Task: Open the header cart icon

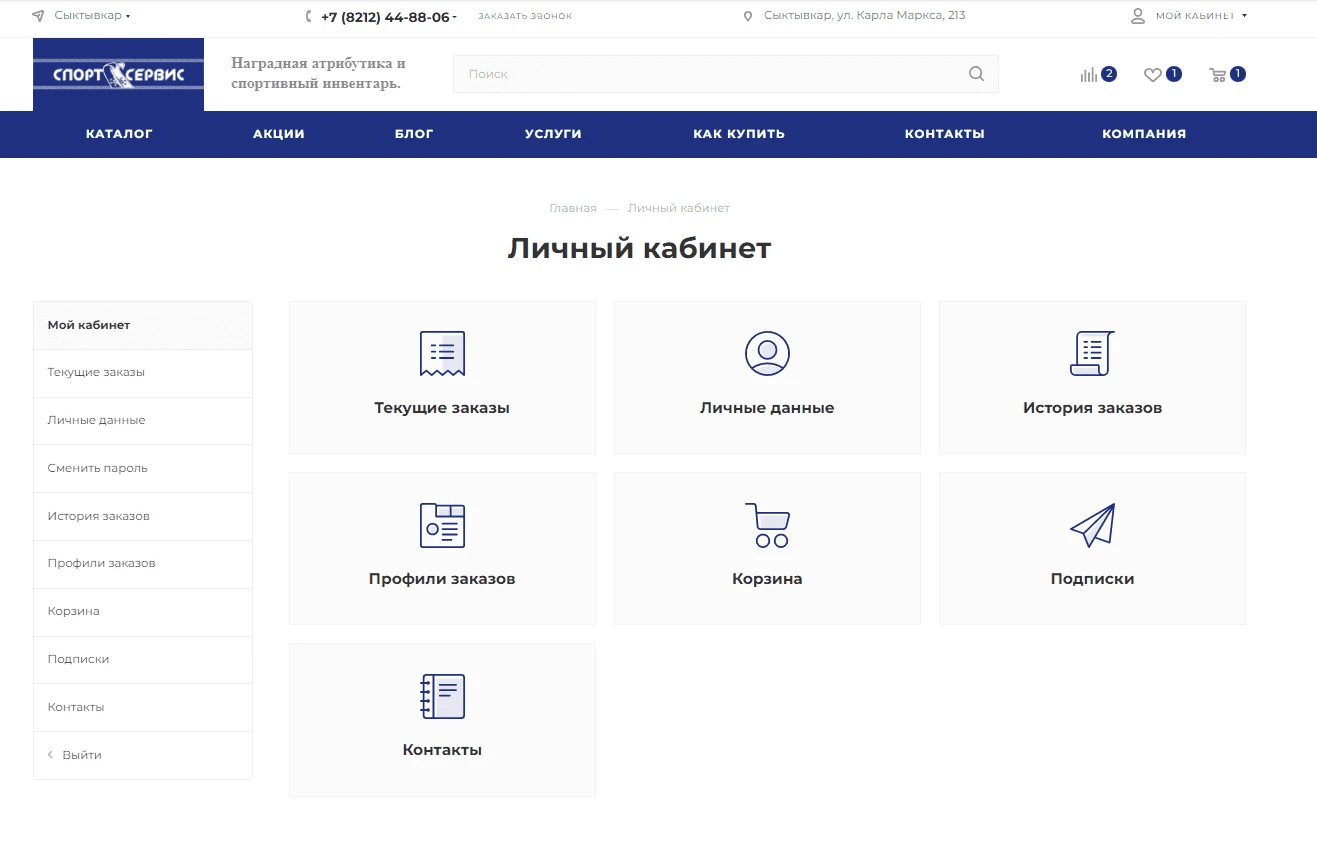Action: click(x=1218, y=74)
